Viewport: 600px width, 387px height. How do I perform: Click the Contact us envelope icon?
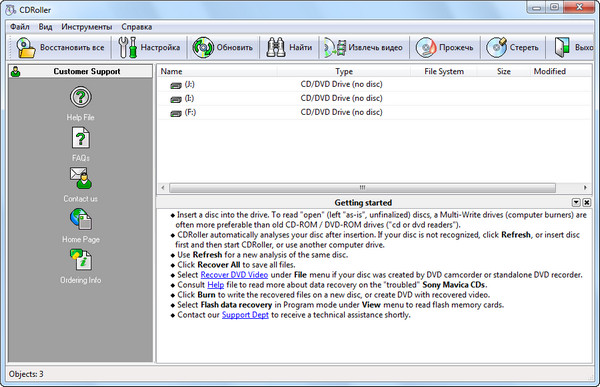(x=80, y=178)
